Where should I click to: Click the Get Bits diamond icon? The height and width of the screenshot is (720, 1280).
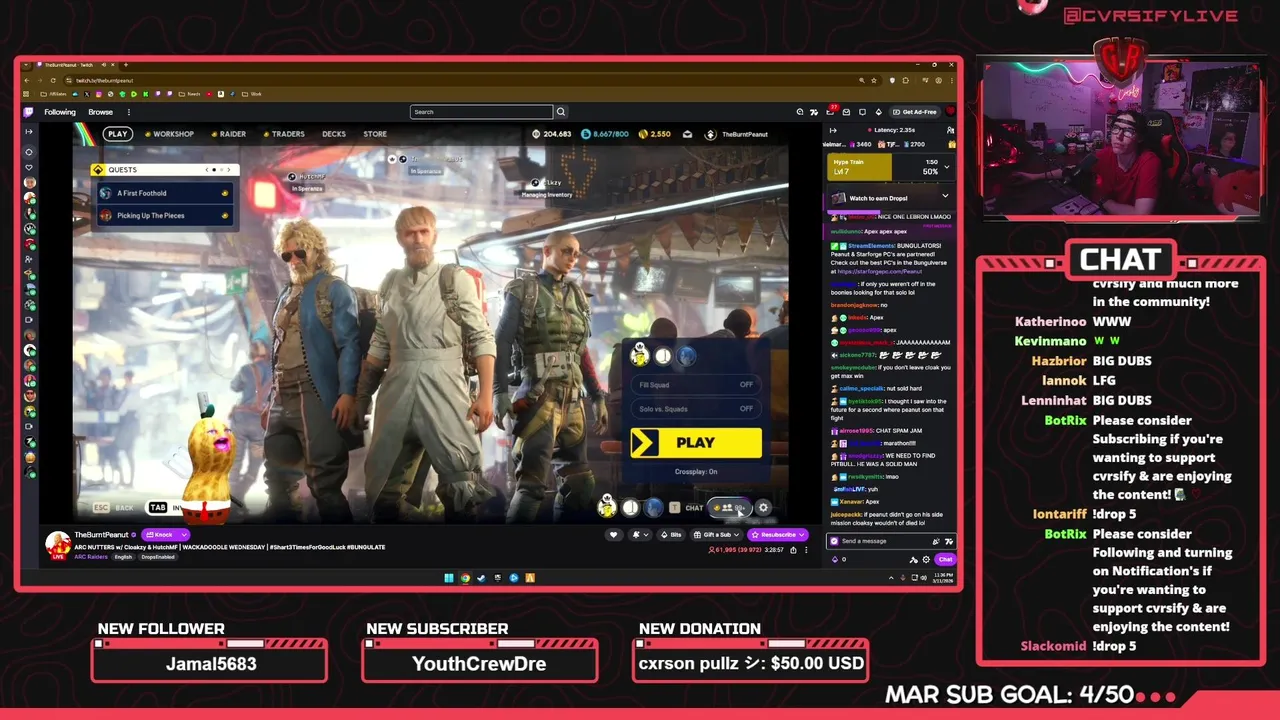[879, 112]
